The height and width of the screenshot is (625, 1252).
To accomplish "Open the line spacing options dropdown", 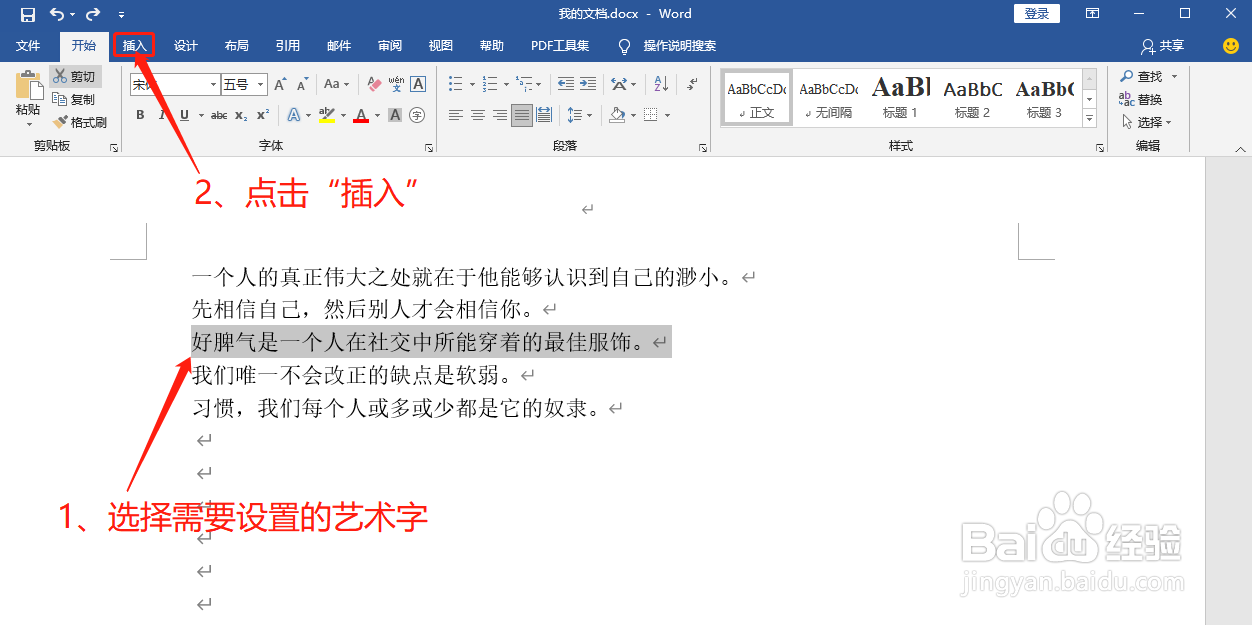I will point(589,115).
